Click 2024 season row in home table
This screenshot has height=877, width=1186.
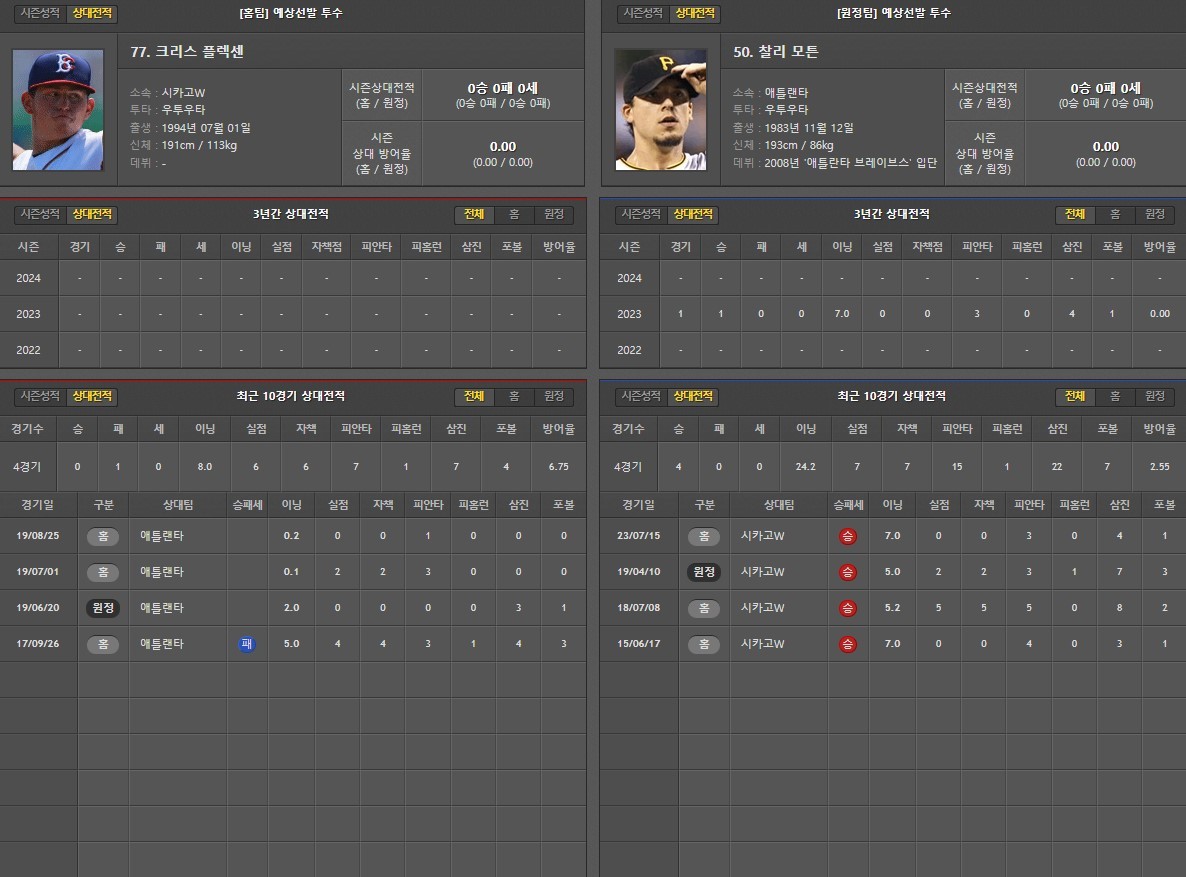293,278
